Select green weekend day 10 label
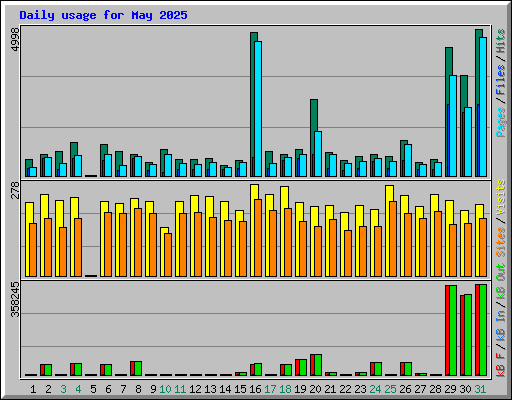This screenshot has height=400, width=512. click(165, 389)
